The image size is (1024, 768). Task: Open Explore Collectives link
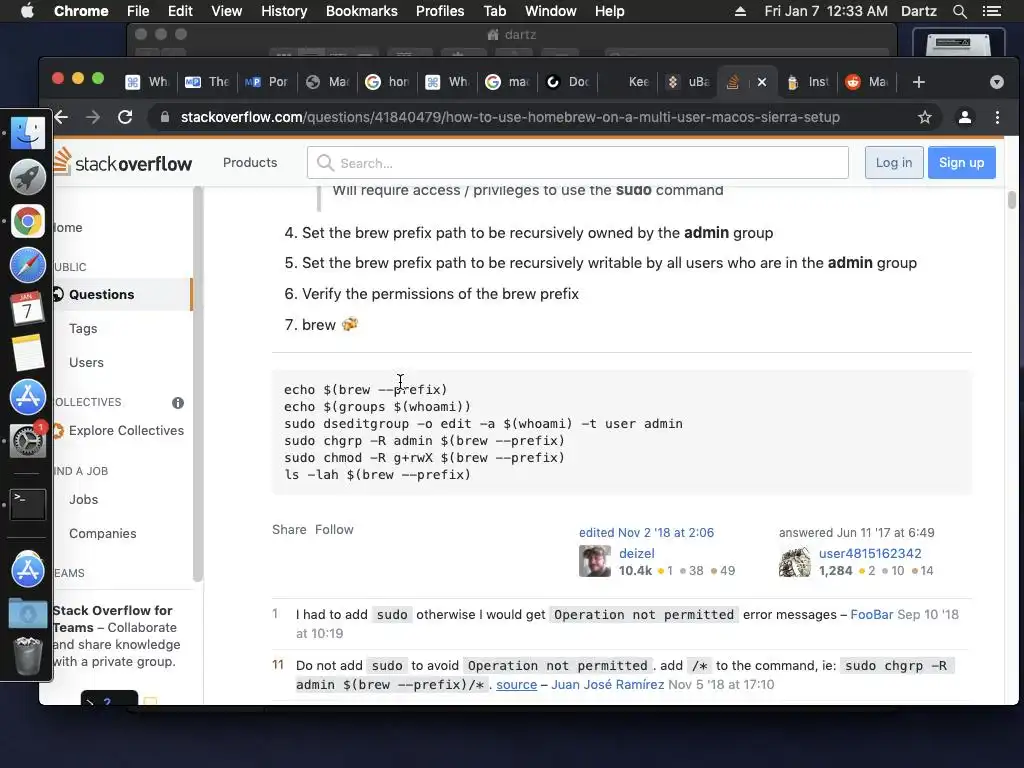click(126, 430)
